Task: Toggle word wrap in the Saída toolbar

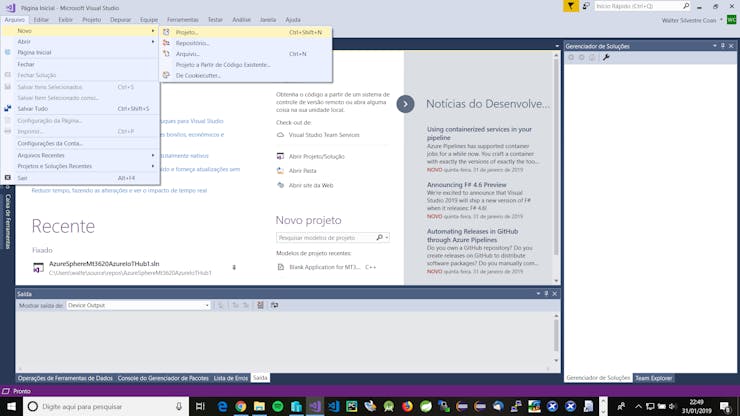Action: [x=274, y=306]
